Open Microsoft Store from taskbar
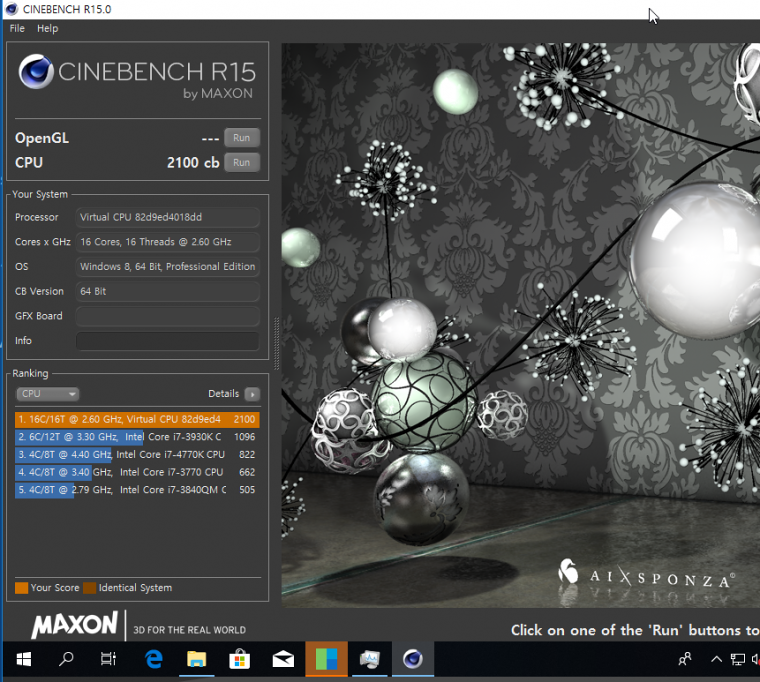Screen dimensions: 760x682 click(x=239, y=659)
